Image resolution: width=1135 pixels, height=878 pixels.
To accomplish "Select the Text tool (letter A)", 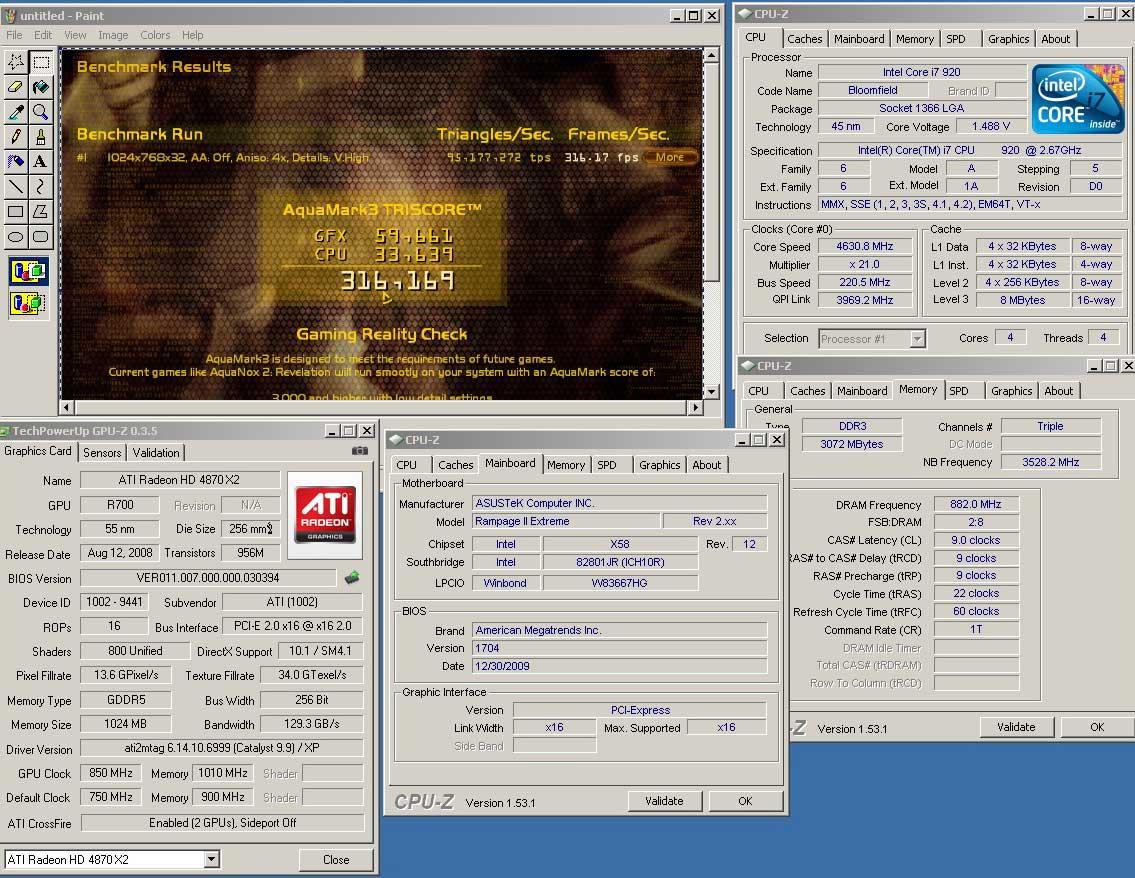I will (41, 161).
